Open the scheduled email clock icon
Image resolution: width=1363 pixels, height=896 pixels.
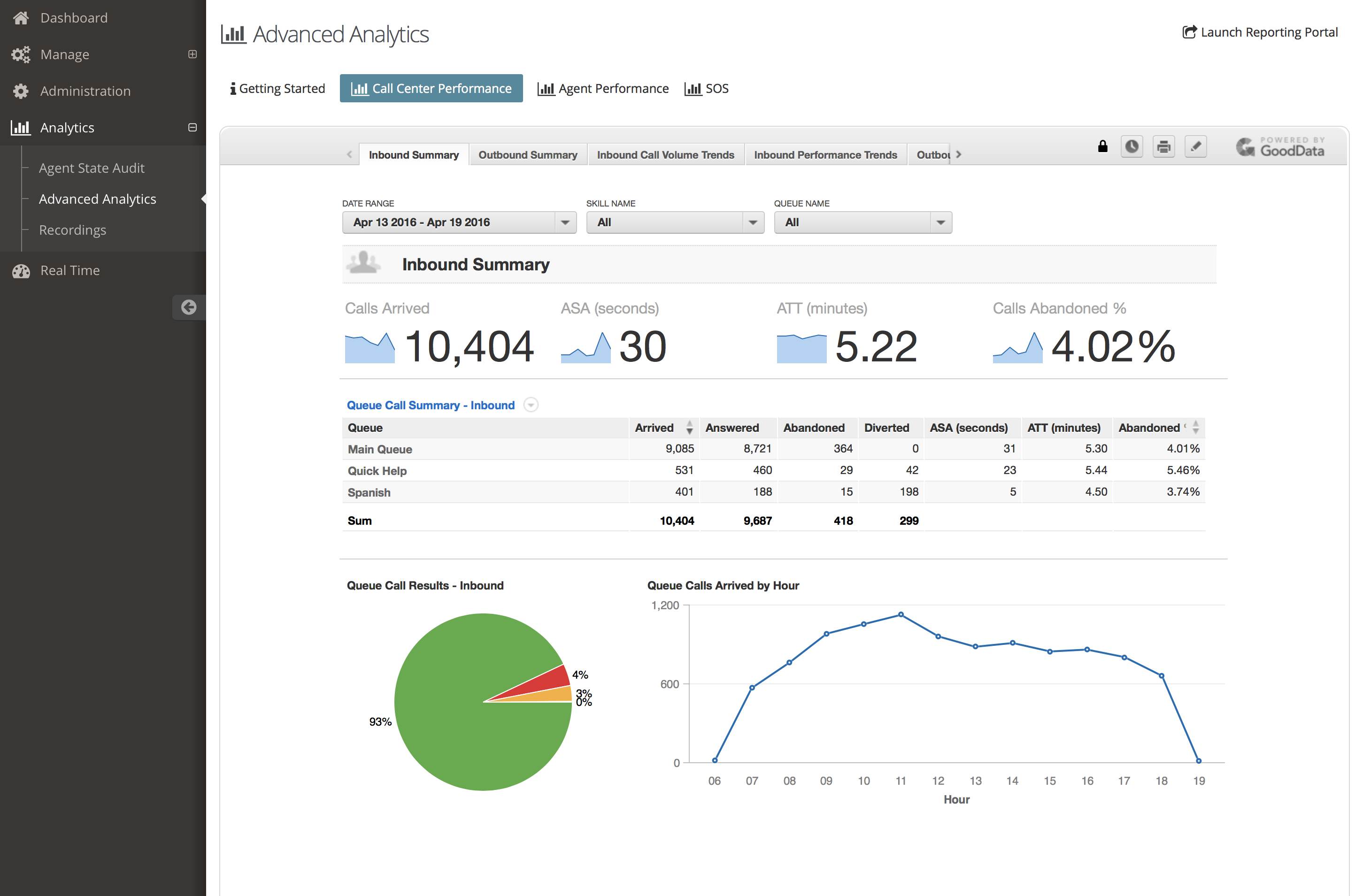point(1131,146)
